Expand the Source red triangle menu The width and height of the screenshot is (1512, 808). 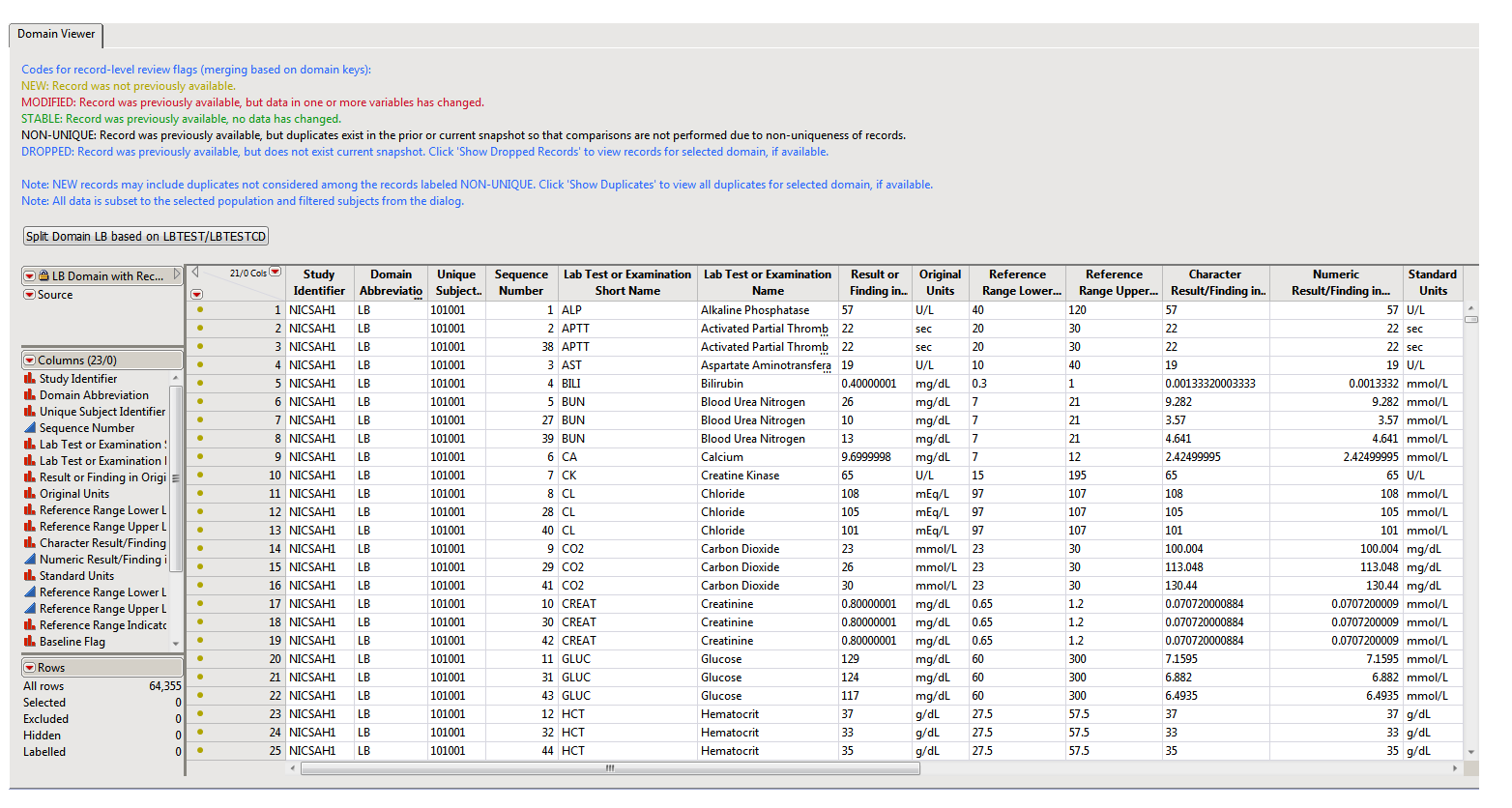click(x=30, y=295)
